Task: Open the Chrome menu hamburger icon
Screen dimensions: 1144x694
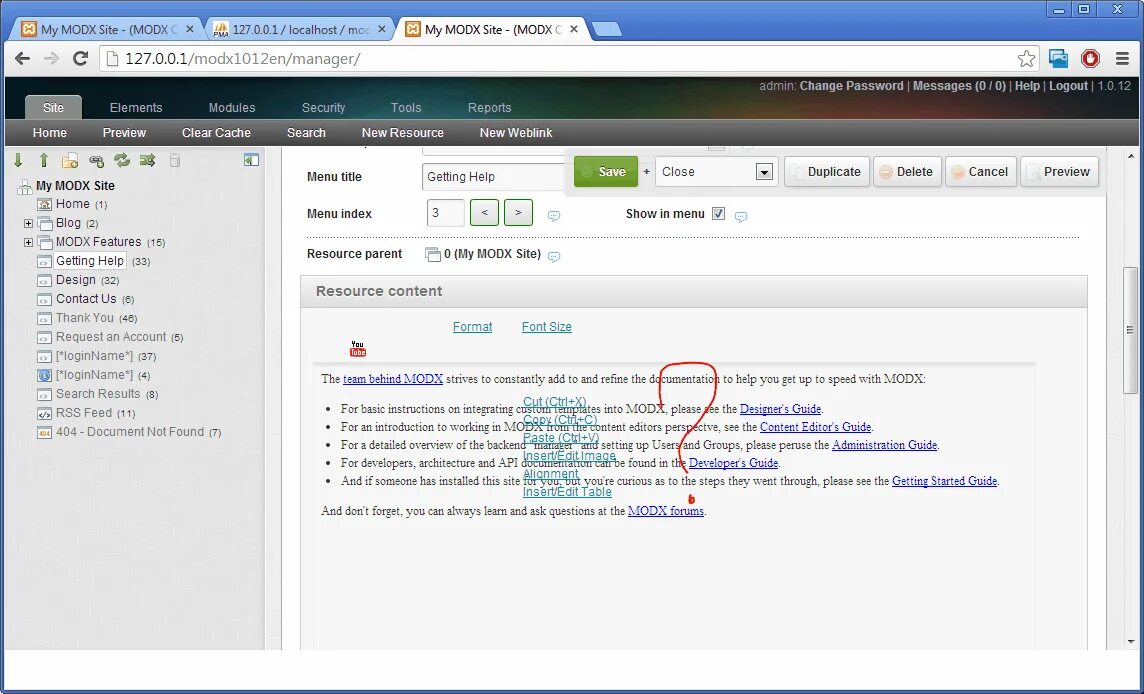Action: pyautogui.click(x=1123, y=58)
